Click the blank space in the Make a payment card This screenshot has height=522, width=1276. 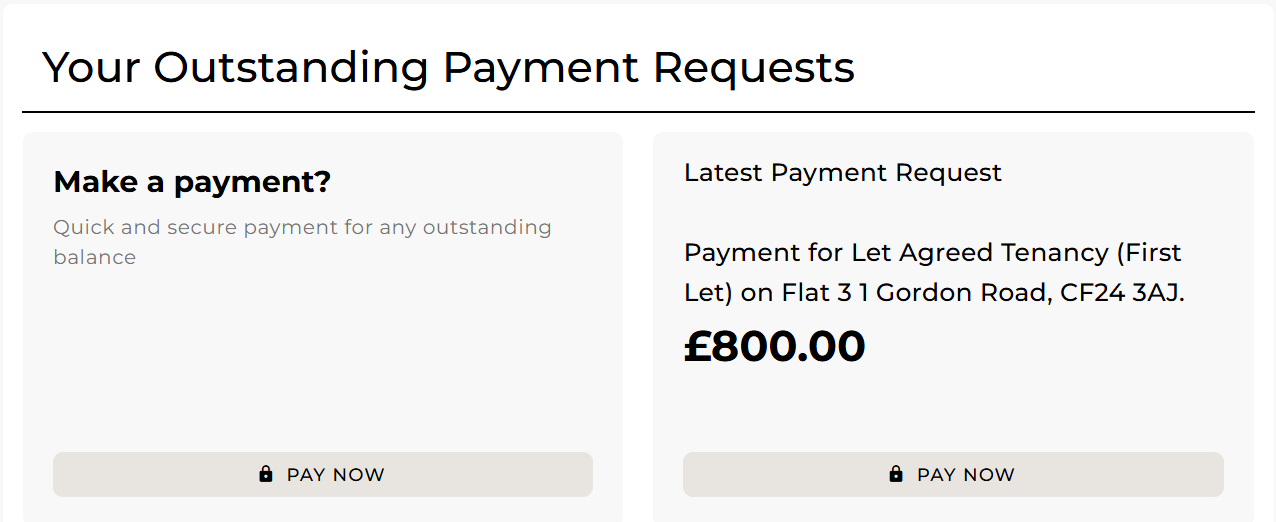(x=322, y=360)
